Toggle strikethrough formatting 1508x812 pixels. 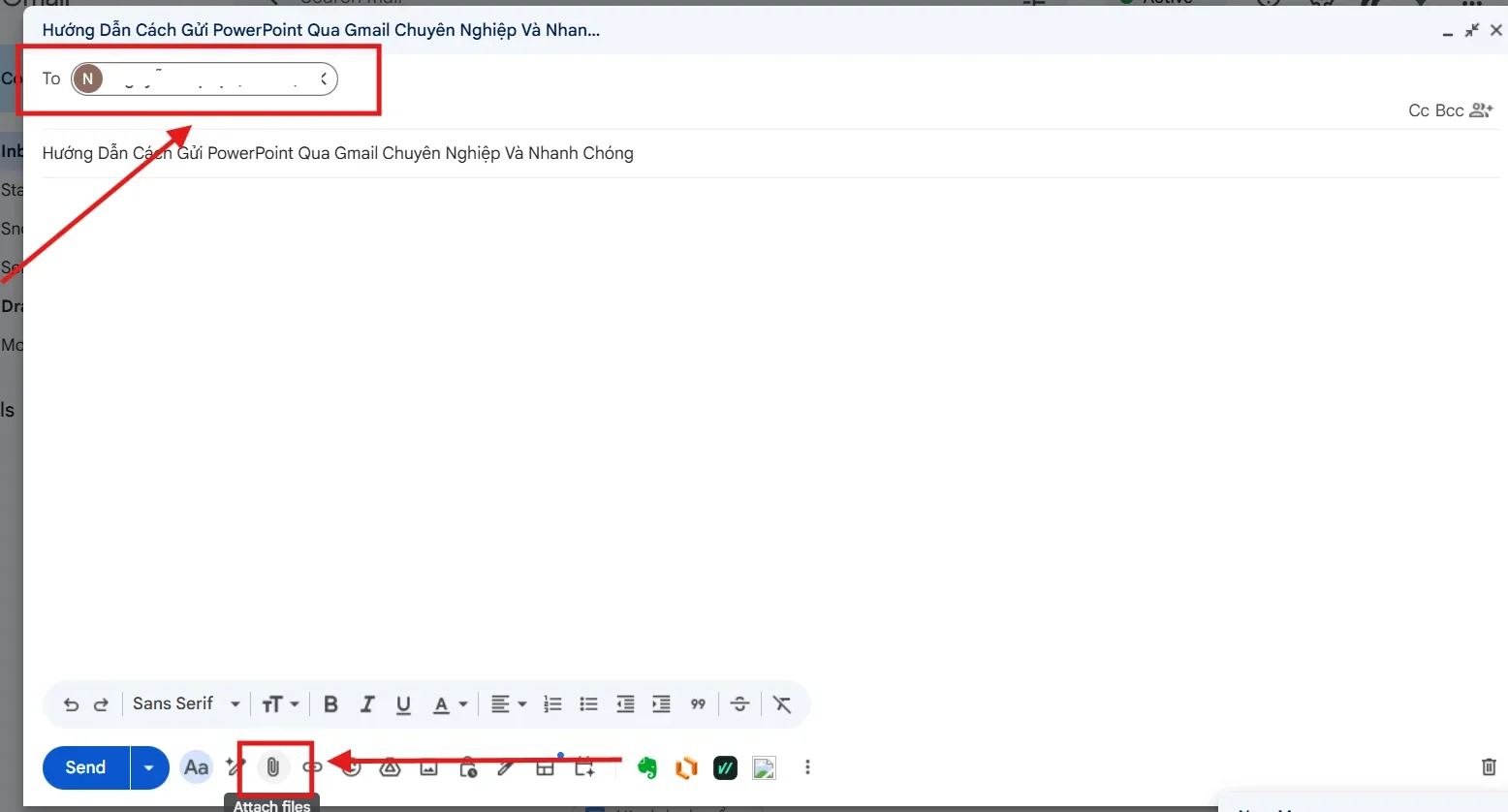click(x=739, y=704)
